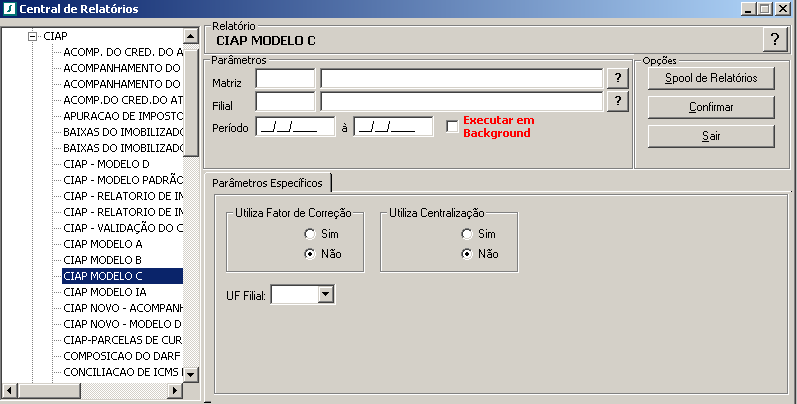Screen dimensions: 797x404
Task: Click the Período end date field
Action: pos(393,126)
